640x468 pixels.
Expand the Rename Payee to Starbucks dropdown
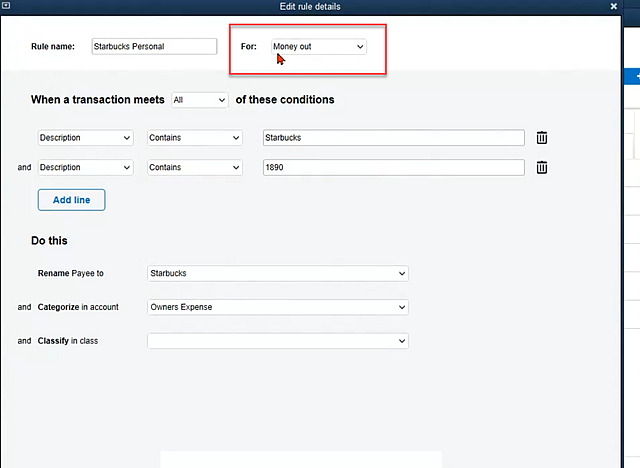[x=277, y=273]
